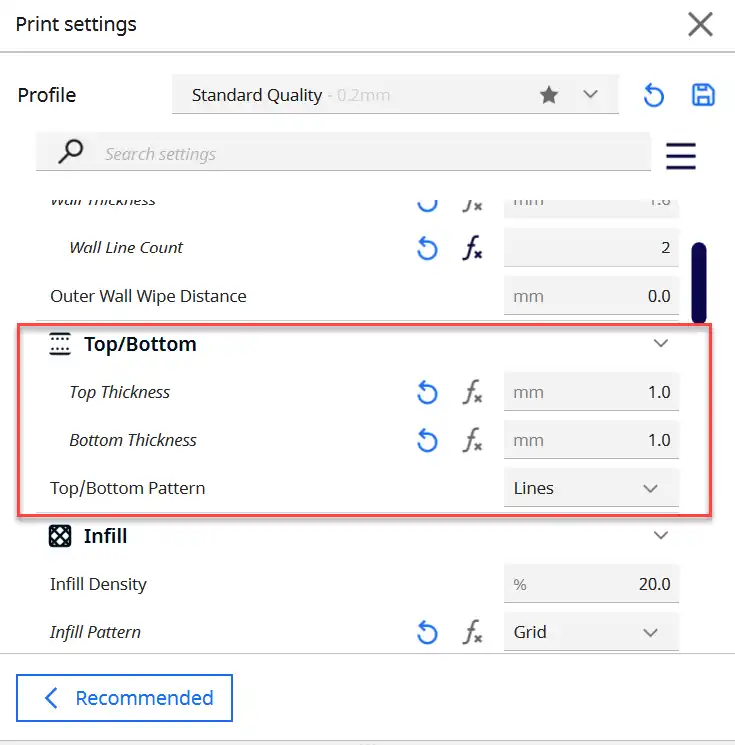Save the profile using the floppy disk icon
This screenshot has height=745, width=735.
703,95
